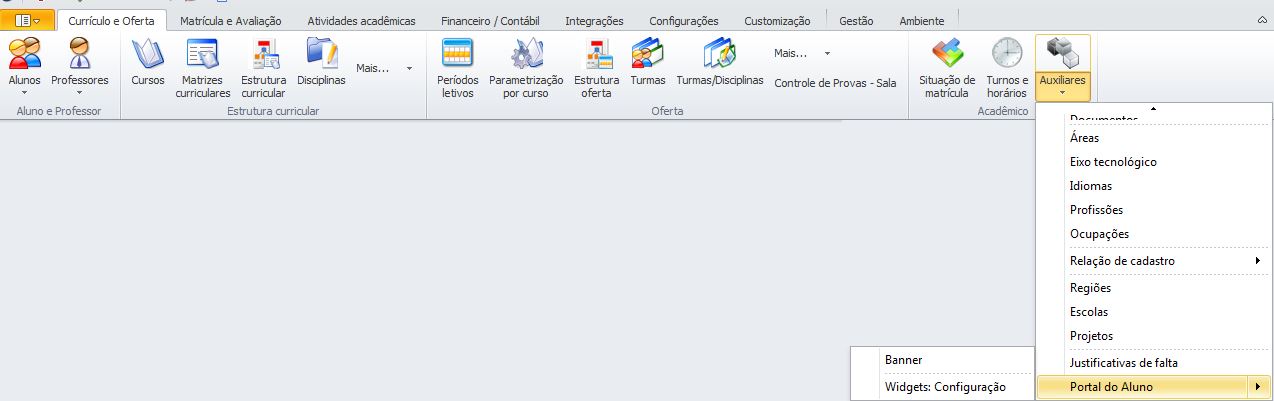The height and width of the screenshot is (401, 1274).
Task: Open the Alunos icon
Action: pyautogui.click(x=25, y=52)
